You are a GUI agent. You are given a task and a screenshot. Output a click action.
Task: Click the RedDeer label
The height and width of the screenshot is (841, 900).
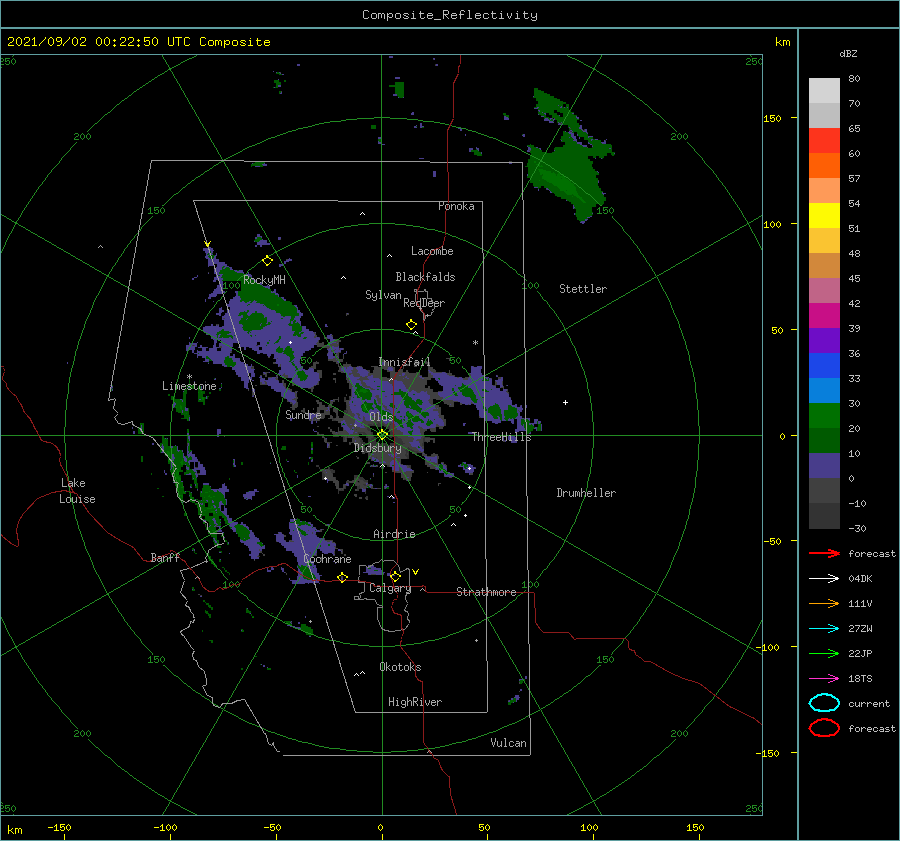(424, 303)
